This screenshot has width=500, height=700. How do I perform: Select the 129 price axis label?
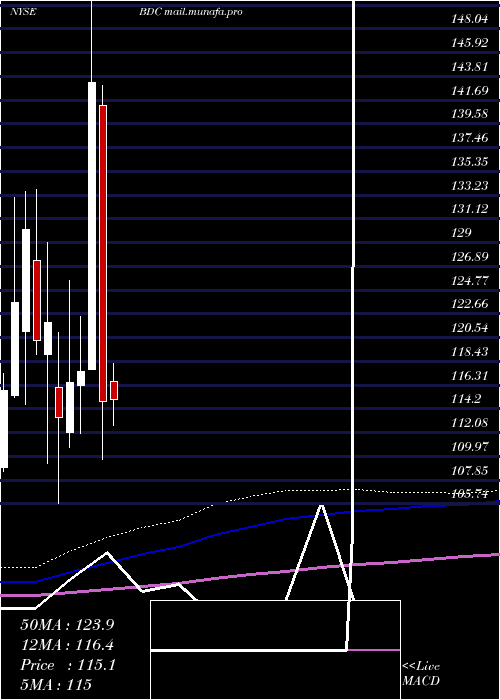click(x=462, y=233)
